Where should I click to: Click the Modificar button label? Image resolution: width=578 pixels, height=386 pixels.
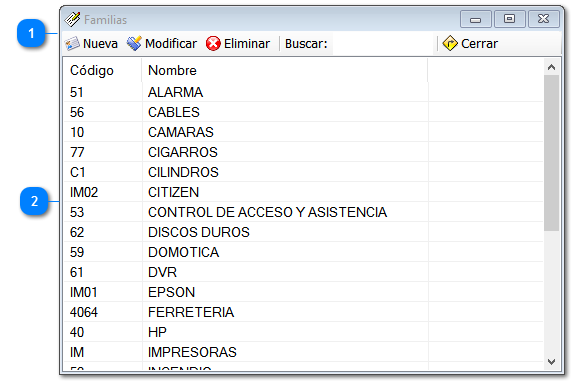tap(171, 44)
